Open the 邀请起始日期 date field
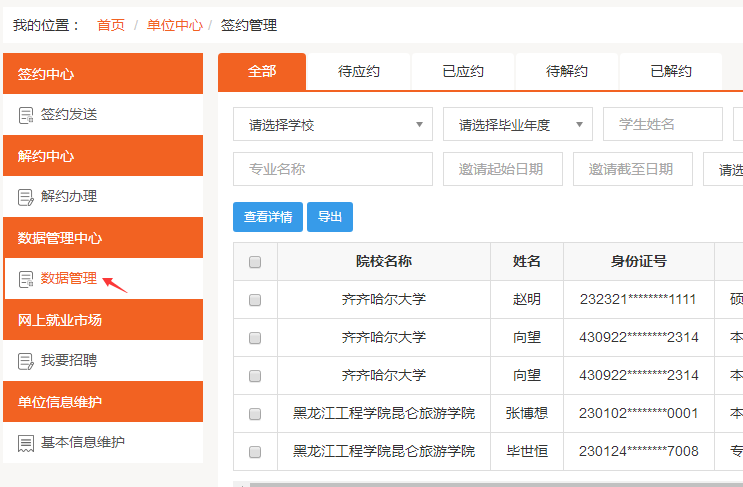Screen dimensions: 743x487 click(502, 170)
